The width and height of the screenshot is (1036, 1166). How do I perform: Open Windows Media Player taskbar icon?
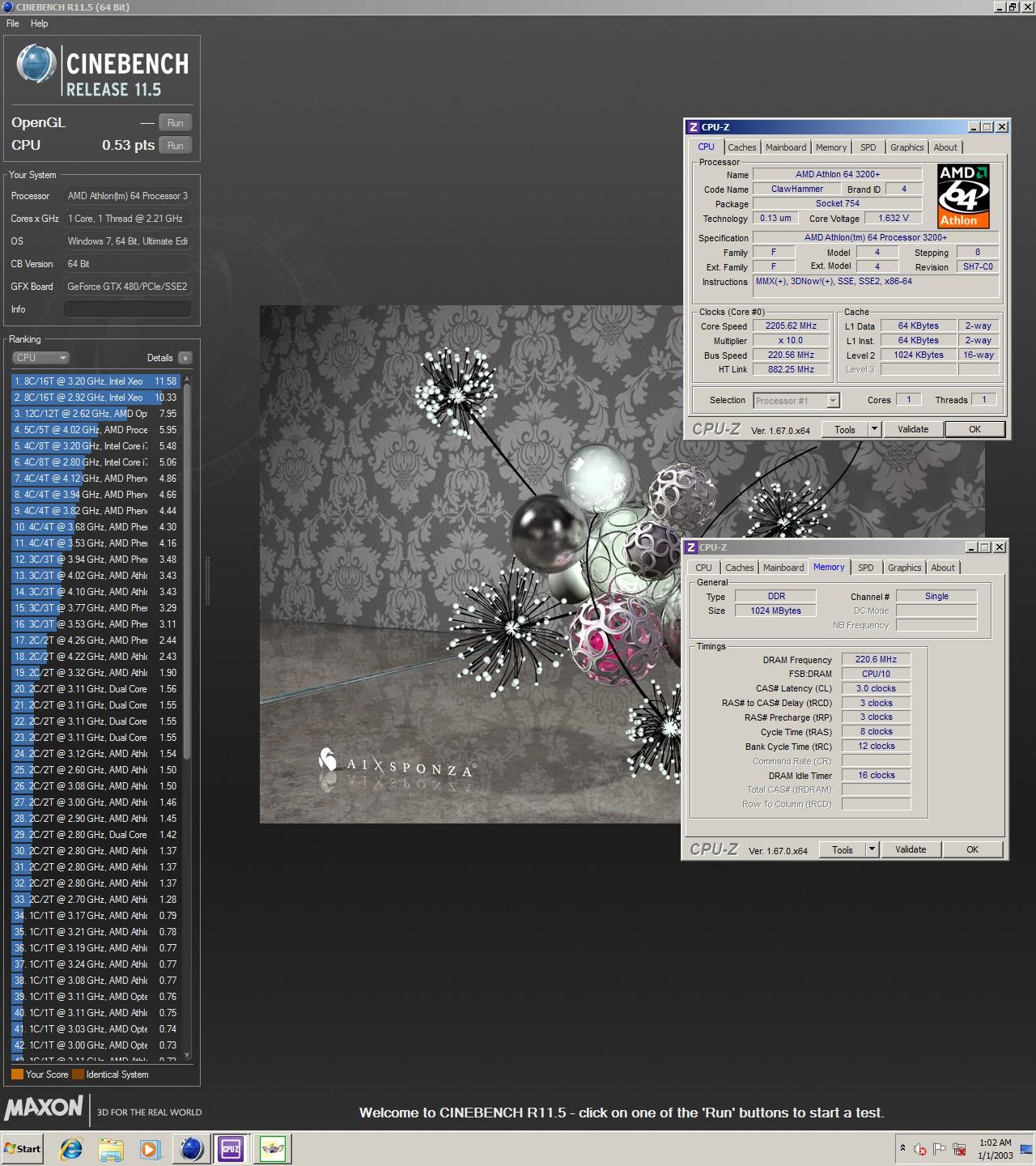[151, 1148]
